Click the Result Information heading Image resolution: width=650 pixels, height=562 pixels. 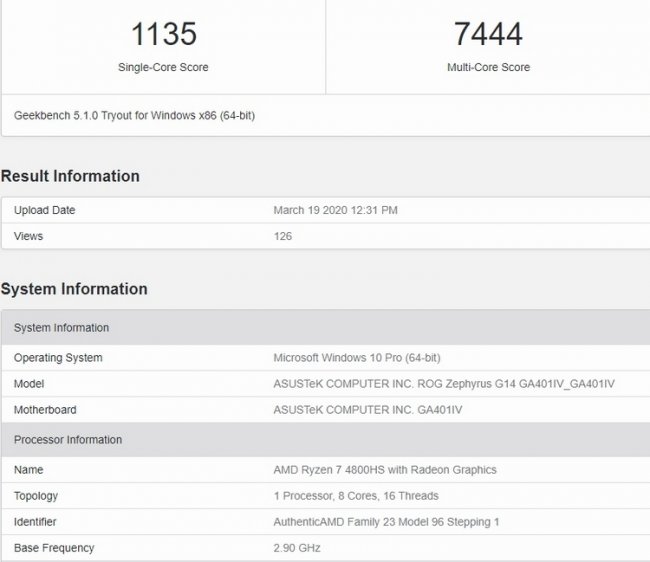click(x=70, y=176)
